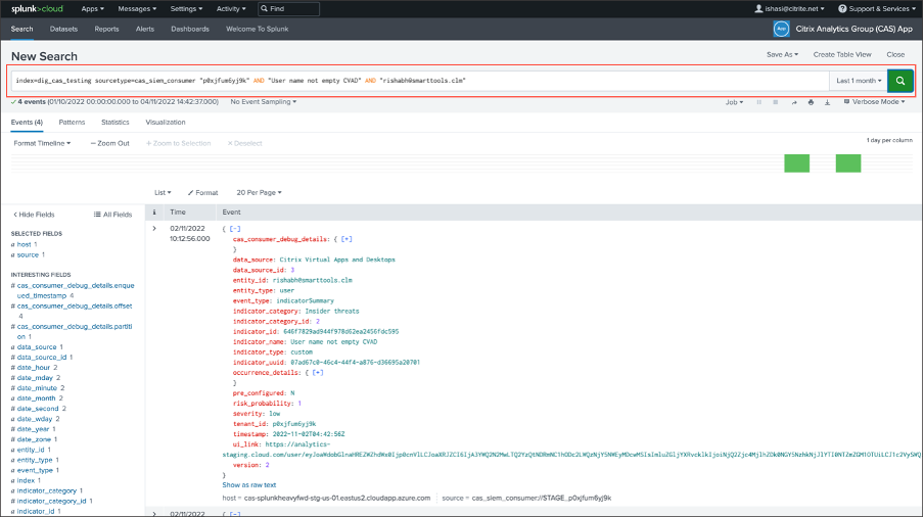
Task: Click the green search run button
Action: pos(900,81)
